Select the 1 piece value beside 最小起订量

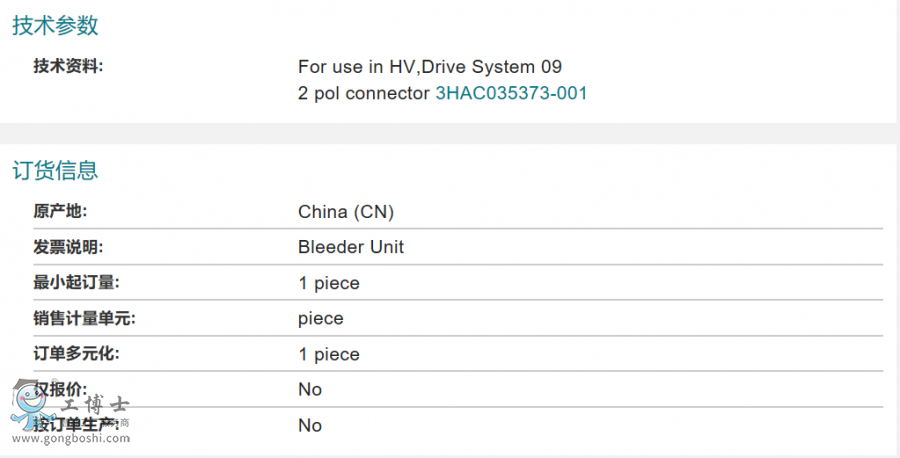coord(329,283)
